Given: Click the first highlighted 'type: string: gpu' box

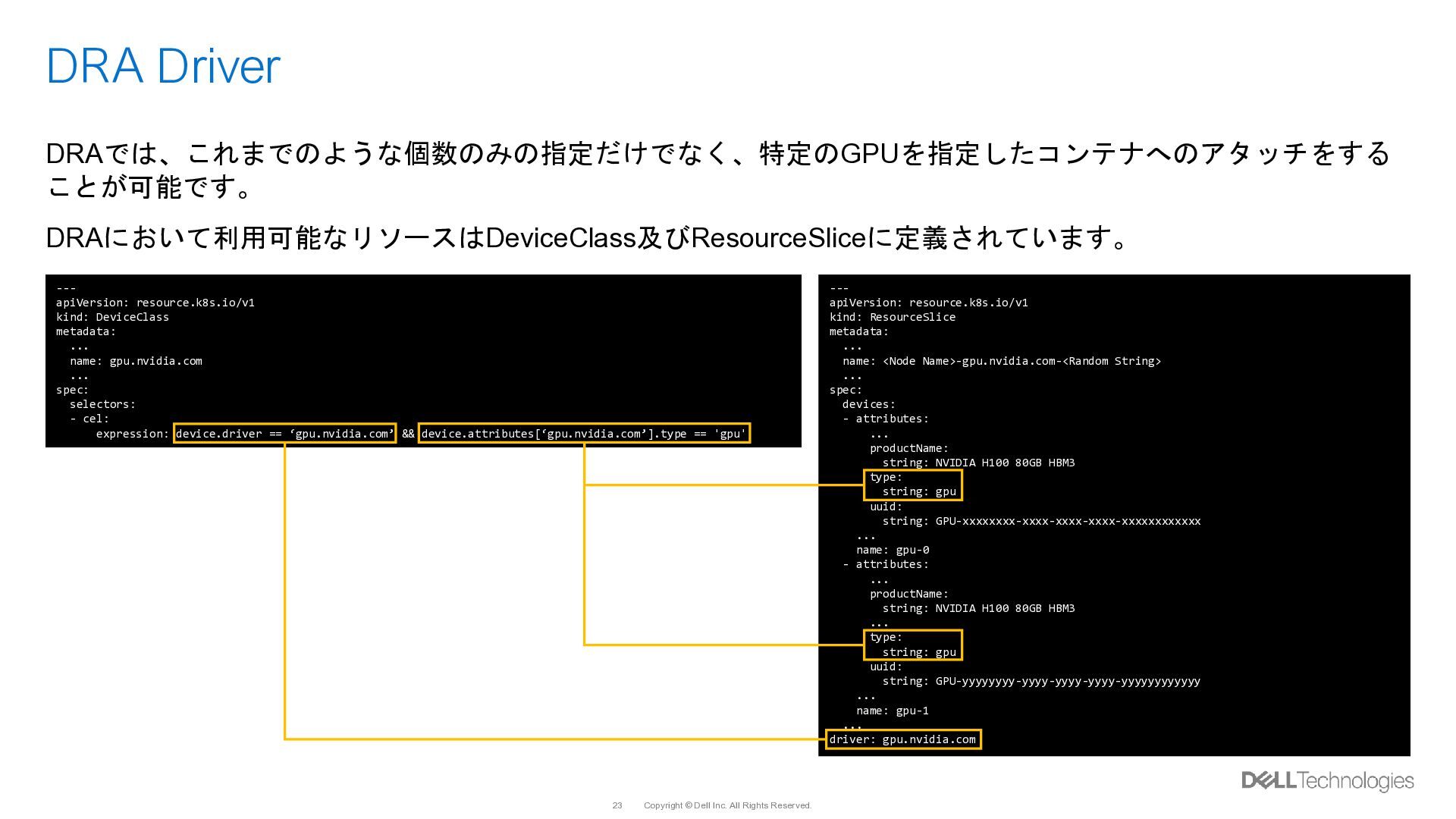Looking at the screenshot, I should (x=912, y=485).
